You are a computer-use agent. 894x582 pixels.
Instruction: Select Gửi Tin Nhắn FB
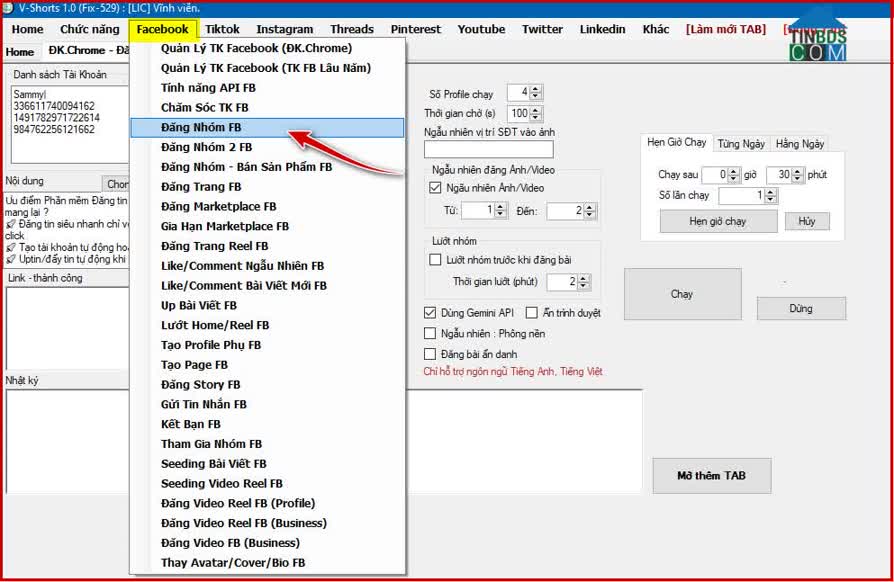(x=268, y=404)
